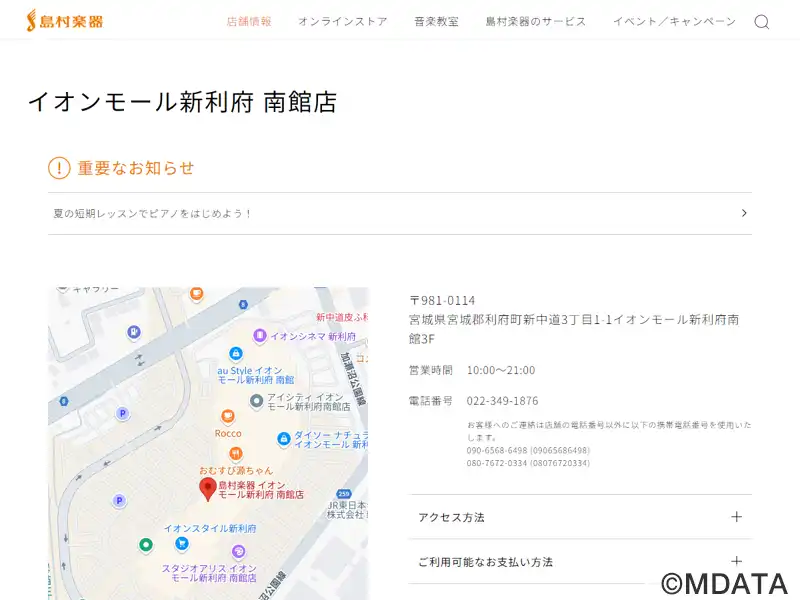Open the 島村楽器のサービス menu
This screenshot has height=600, width=800.
536,21
